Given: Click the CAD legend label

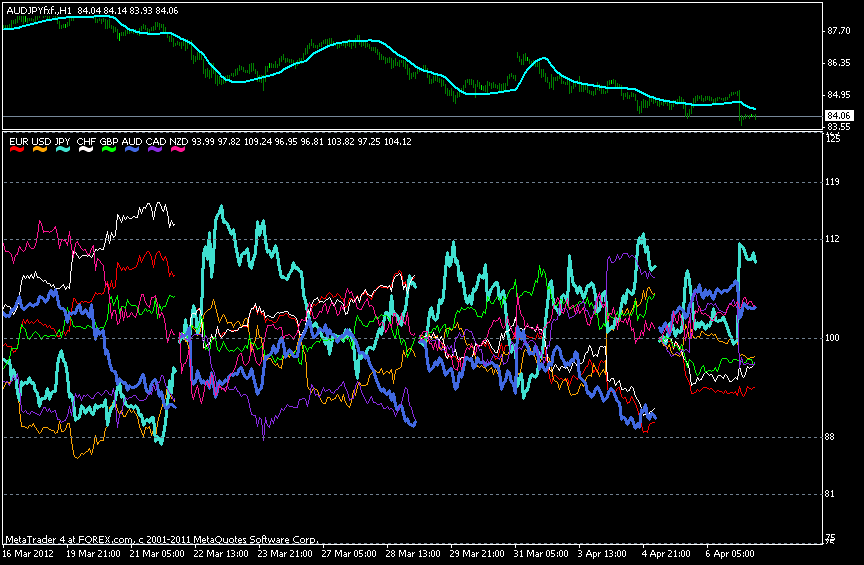Looking at the screenshot, I should tap(156, 142).
